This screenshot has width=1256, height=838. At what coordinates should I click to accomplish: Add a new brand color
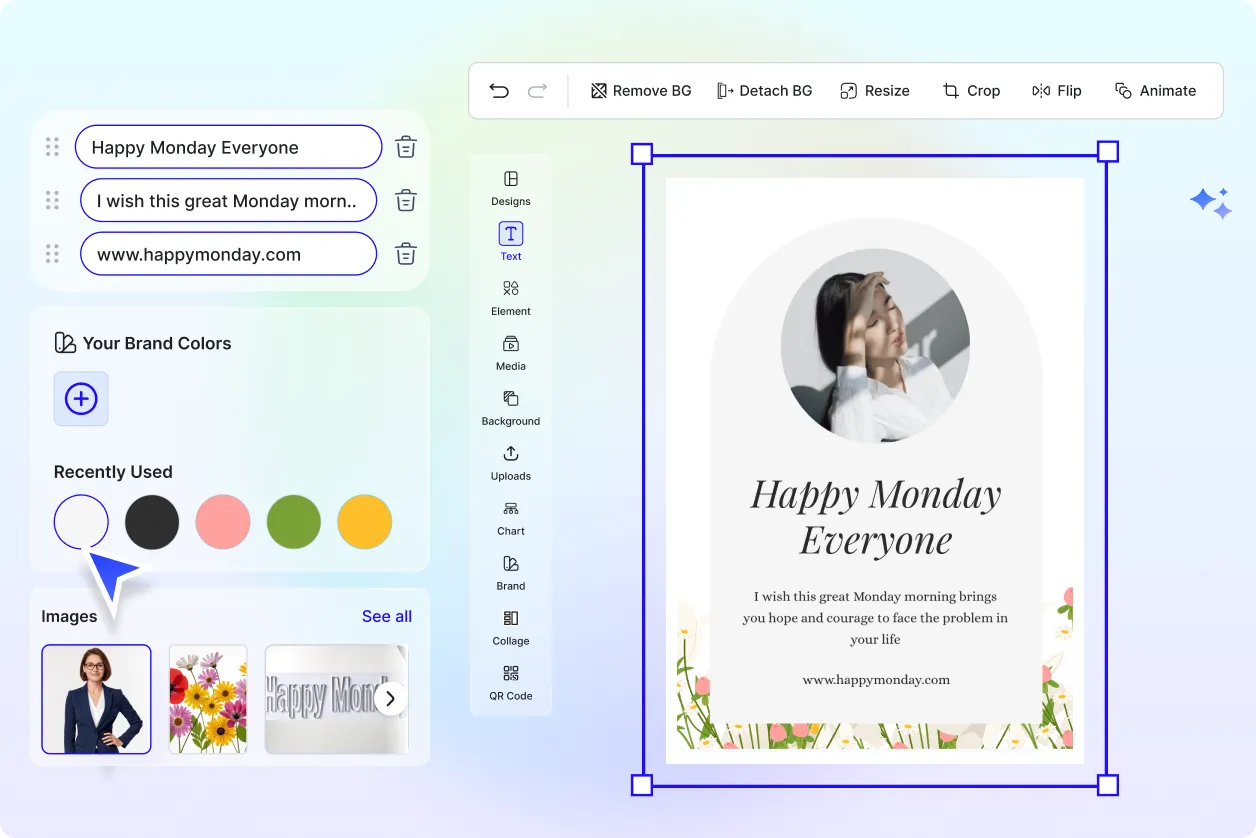80,398
